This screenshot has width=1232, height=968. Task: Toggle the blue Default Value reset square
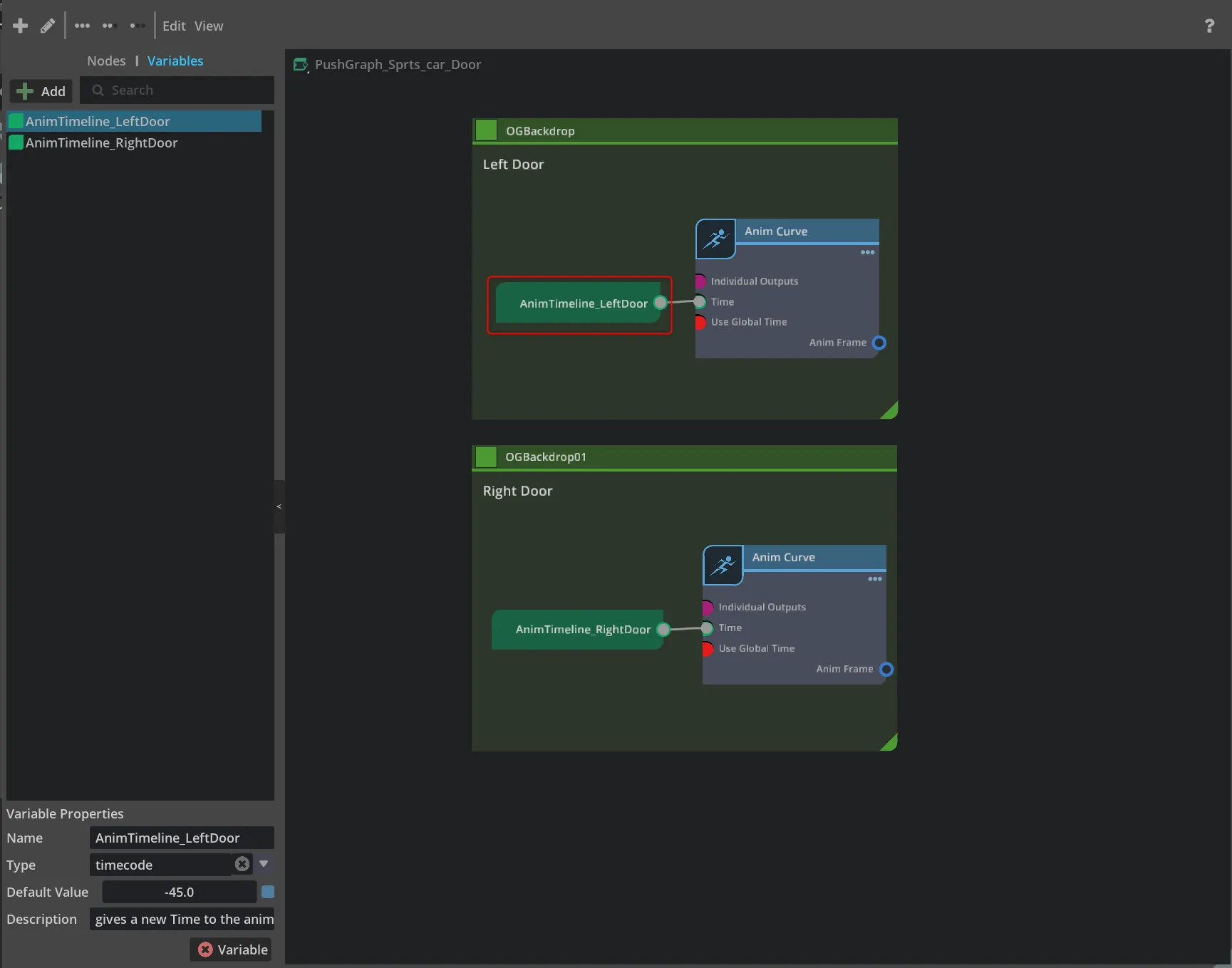point(268,892)
